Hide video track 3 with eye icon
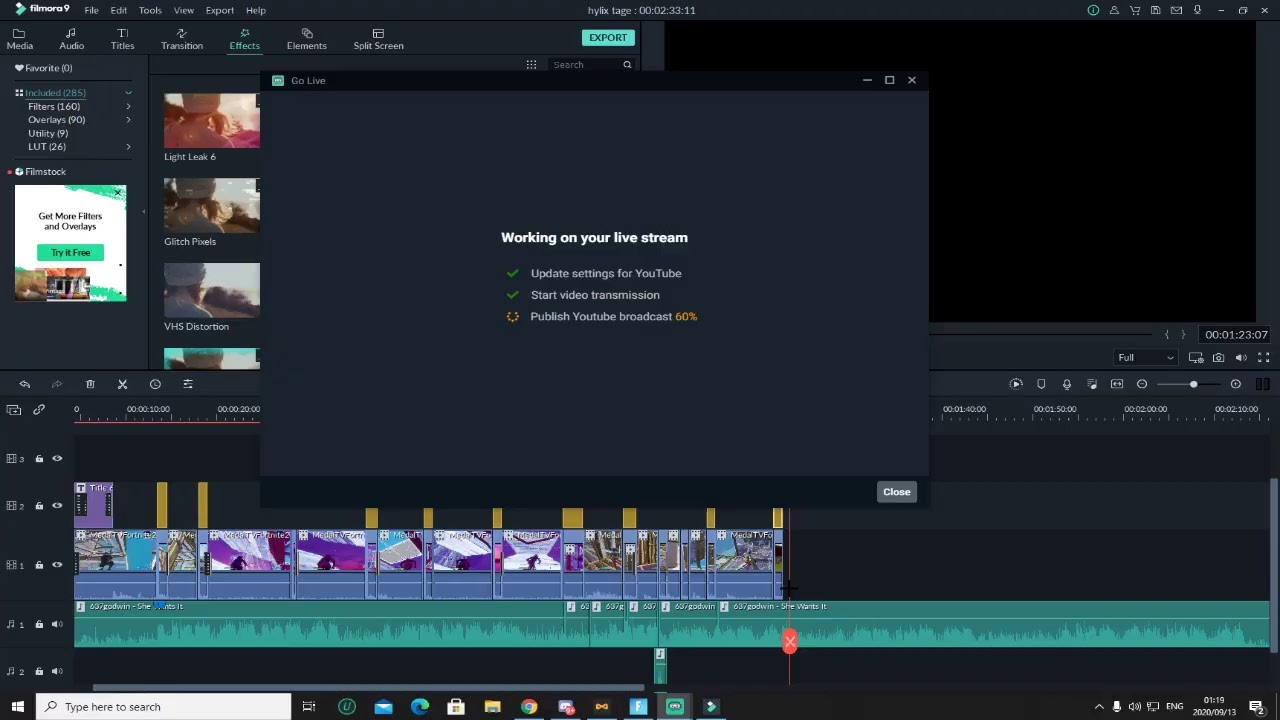 [57, 459]
